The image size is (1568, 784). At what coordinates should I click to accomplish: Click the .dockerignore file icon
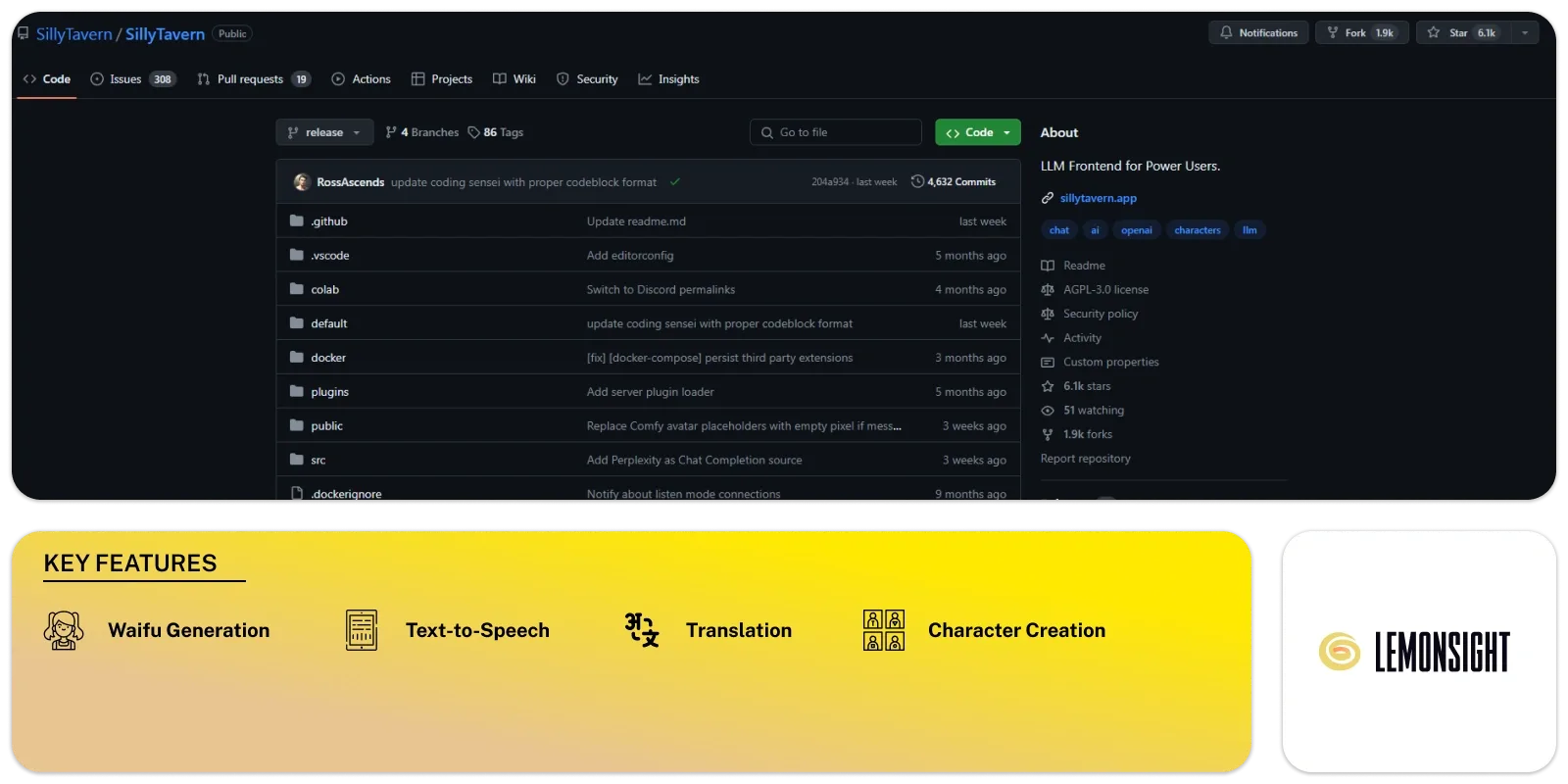(297, 494)
